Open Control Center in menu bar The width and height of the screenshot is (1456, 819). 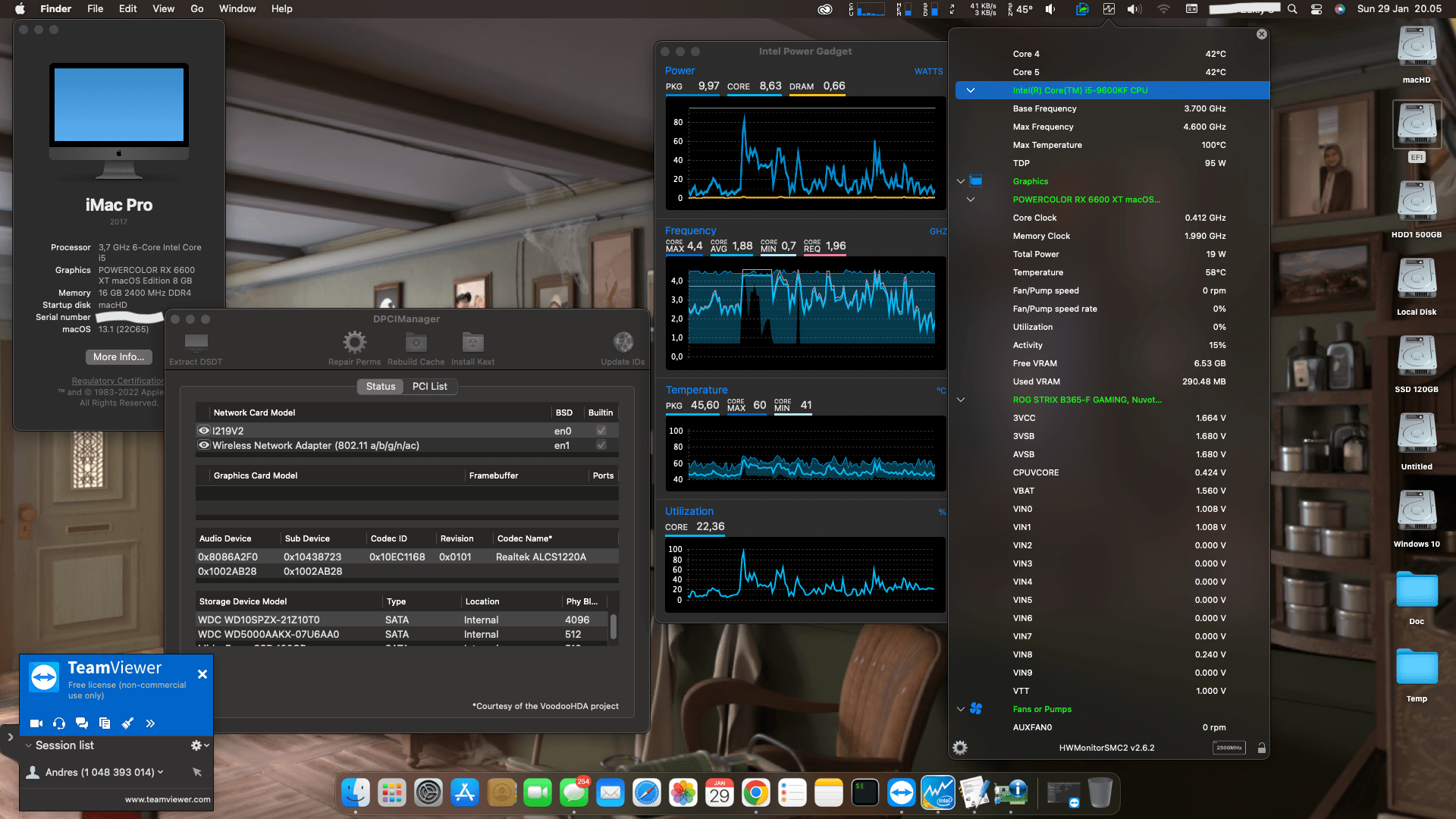tap(1316, 9)
